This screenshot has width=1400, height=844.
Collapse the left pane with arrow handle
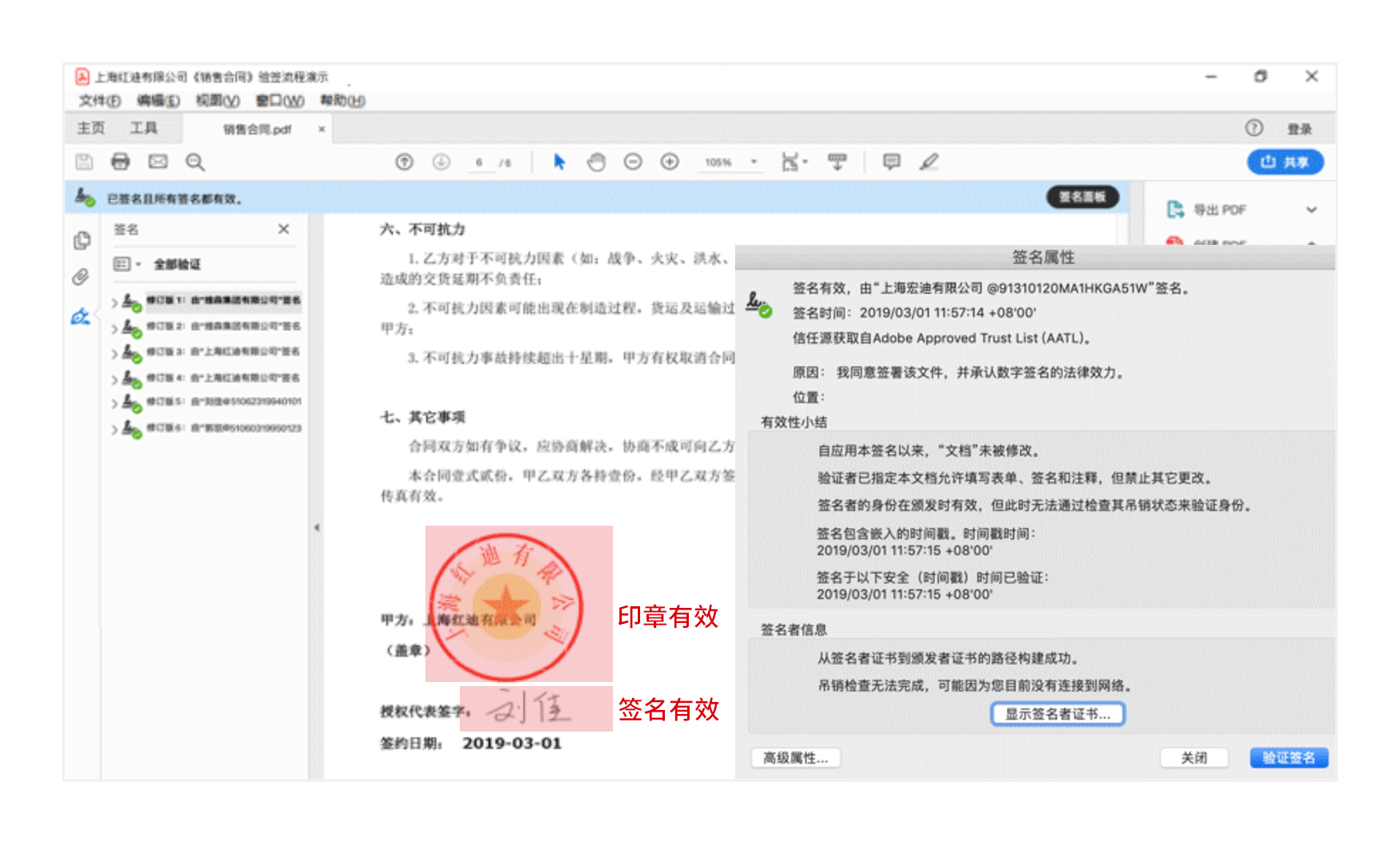[317, 527]
